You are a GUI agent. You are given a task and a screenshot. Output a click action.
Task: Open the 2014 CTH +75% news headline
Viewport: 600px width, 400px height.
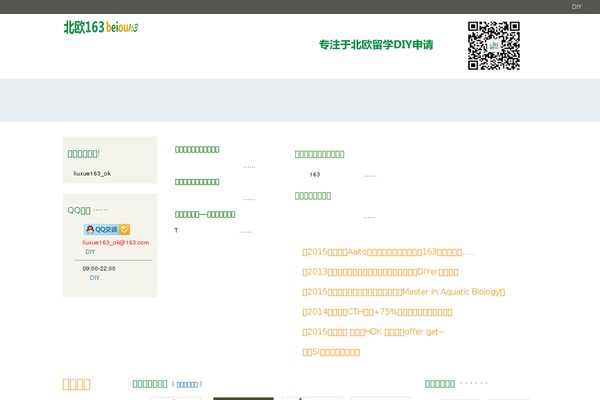377,312
